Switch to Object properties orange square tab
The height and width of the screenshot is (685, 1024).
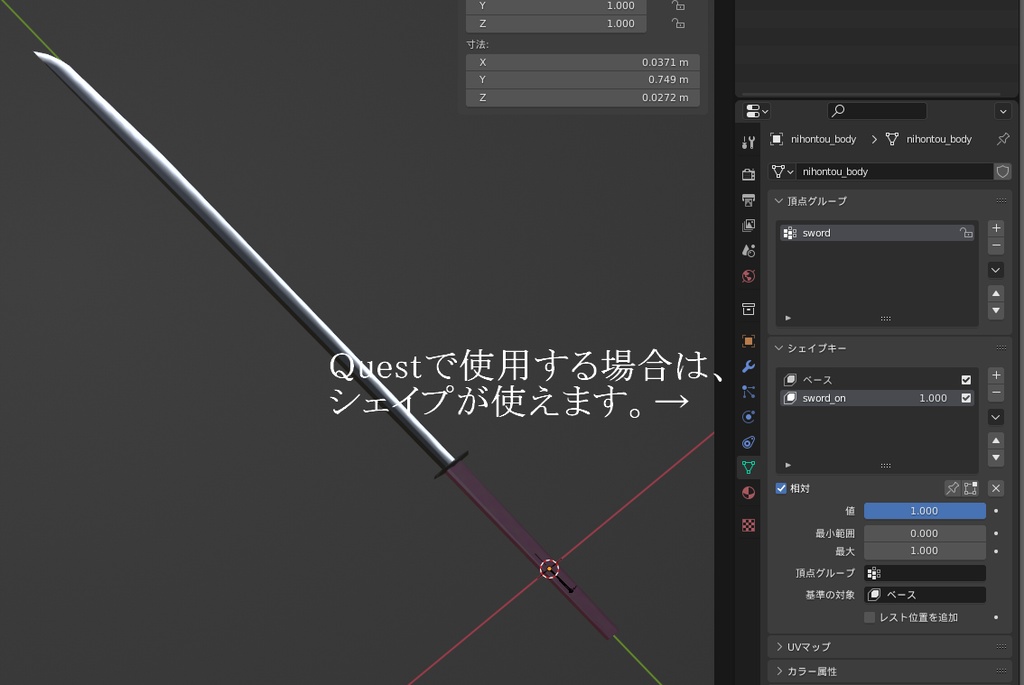[x=747, y=339]
